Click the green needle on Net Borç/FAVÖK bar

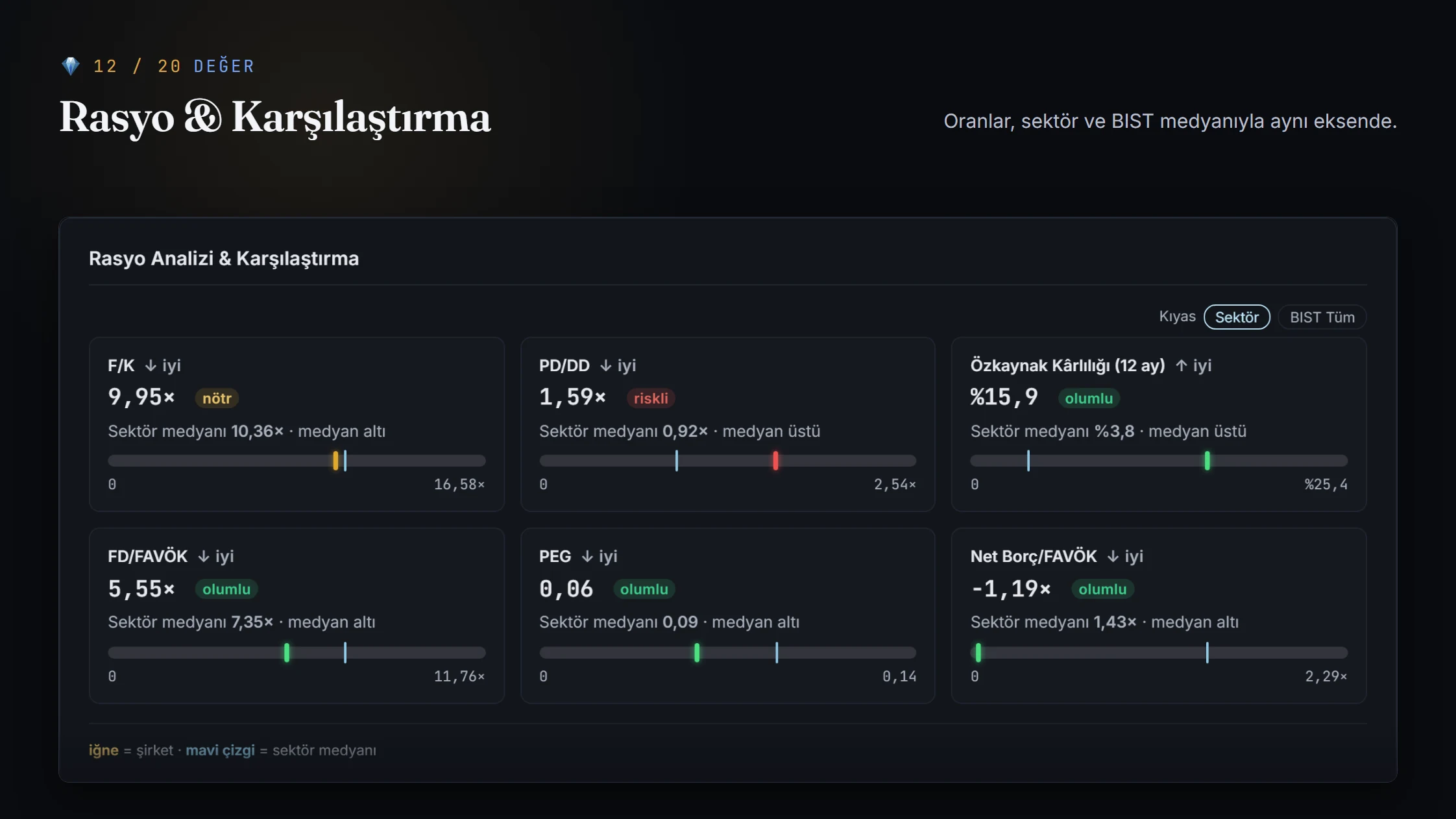pyautogui.click(x=978, y=653)
